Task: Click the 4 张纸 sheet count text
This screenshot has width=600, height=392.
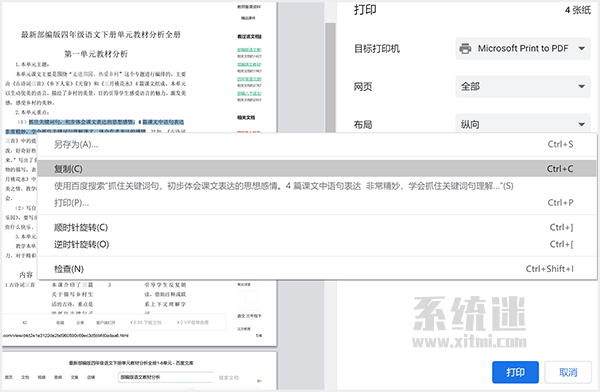Action: 578,10
